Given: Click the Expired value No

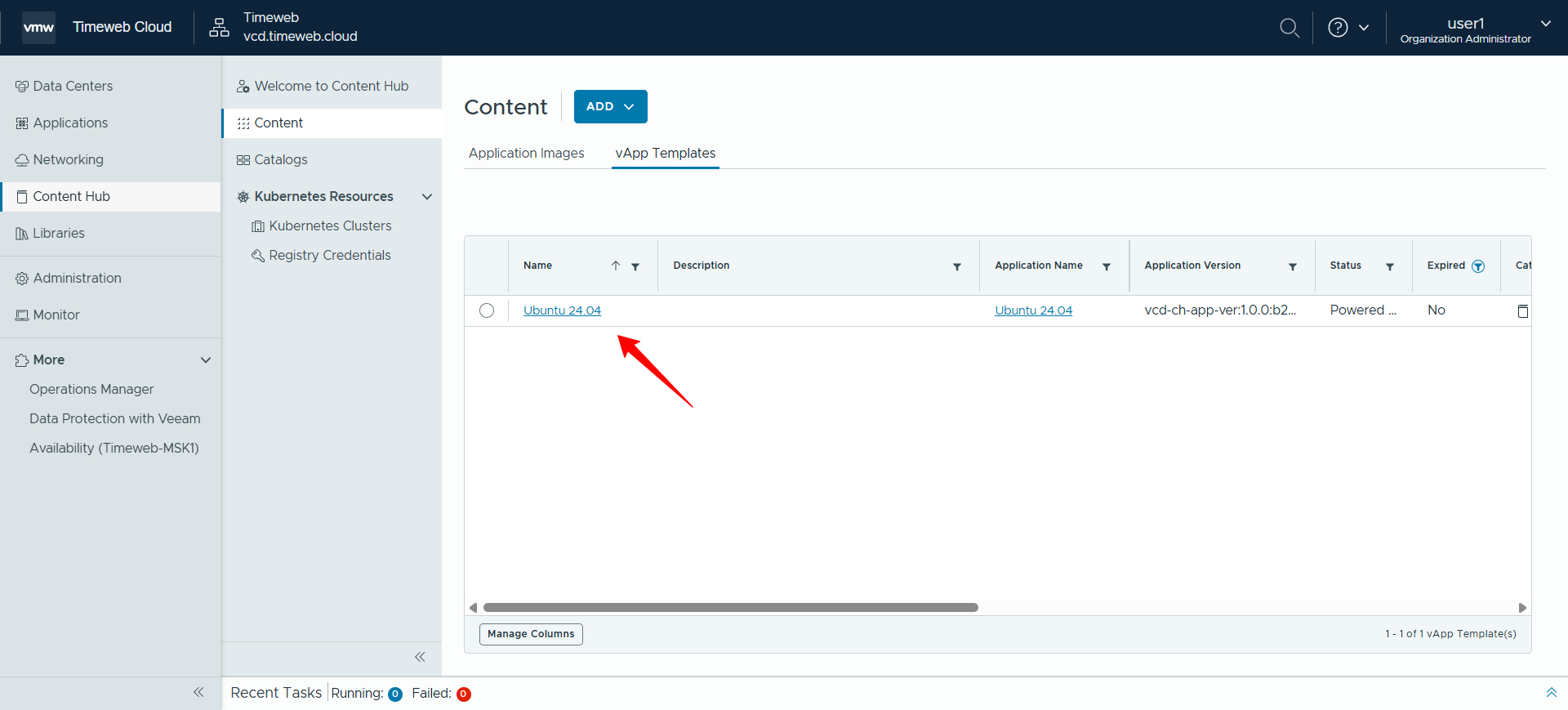Looking at the screenshot, I should point(1437,310).
